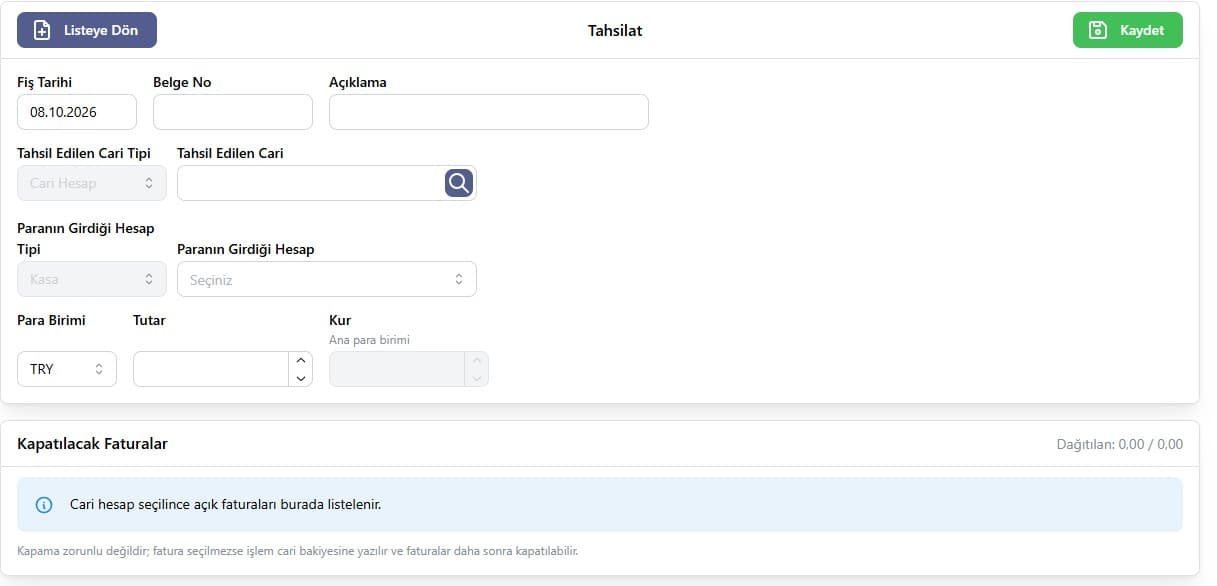Image resolution: width=1217 pixels, height=586 pixels.
Task: Open the Tahsil Edilen Cari Tipi dropdown
Action: 92,183
